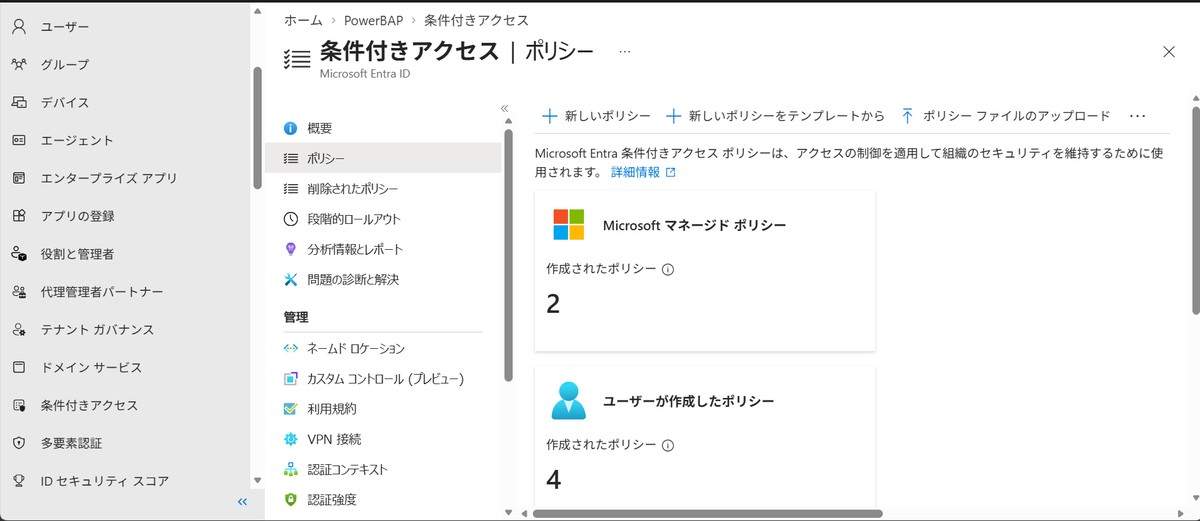Click the 多要素認証 shield icon
1200x521 pixels.
18,443
